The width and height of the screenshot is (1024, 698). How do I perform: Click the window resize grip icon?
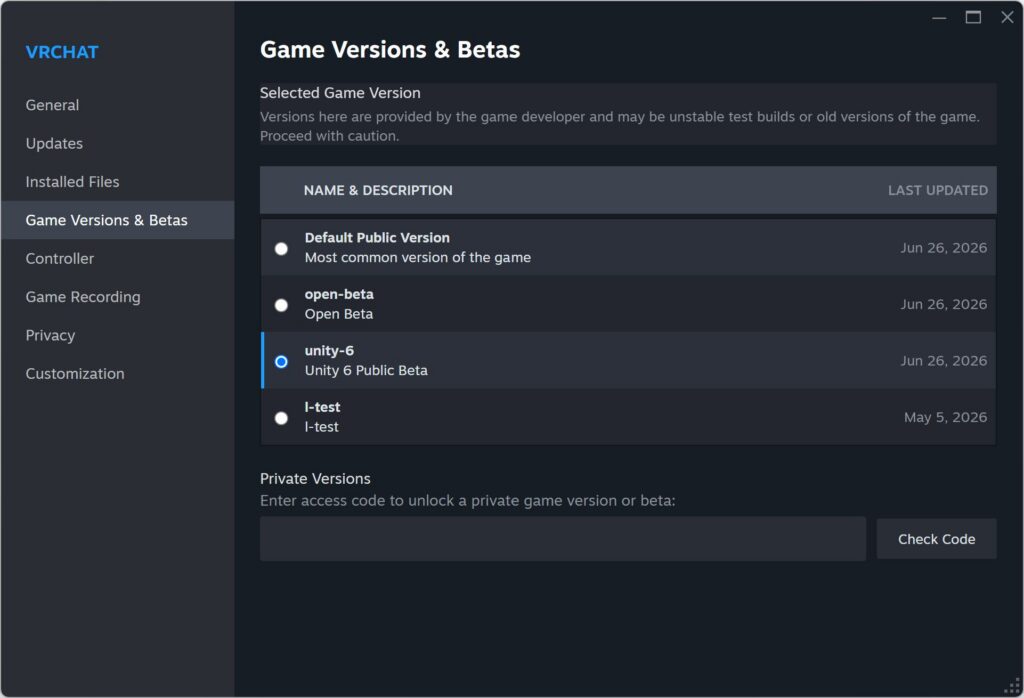pyautogui.click(x=1012, y=686)
